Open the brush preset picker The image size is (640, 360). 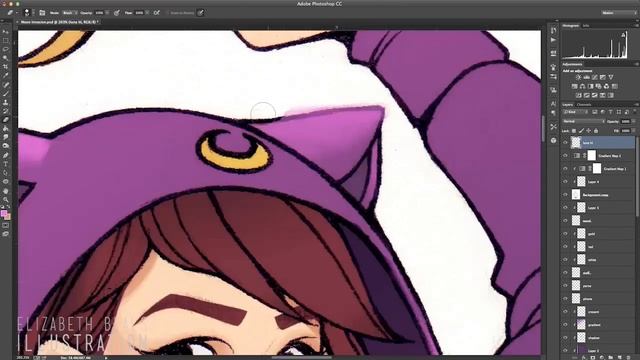[x=27, y=13]
